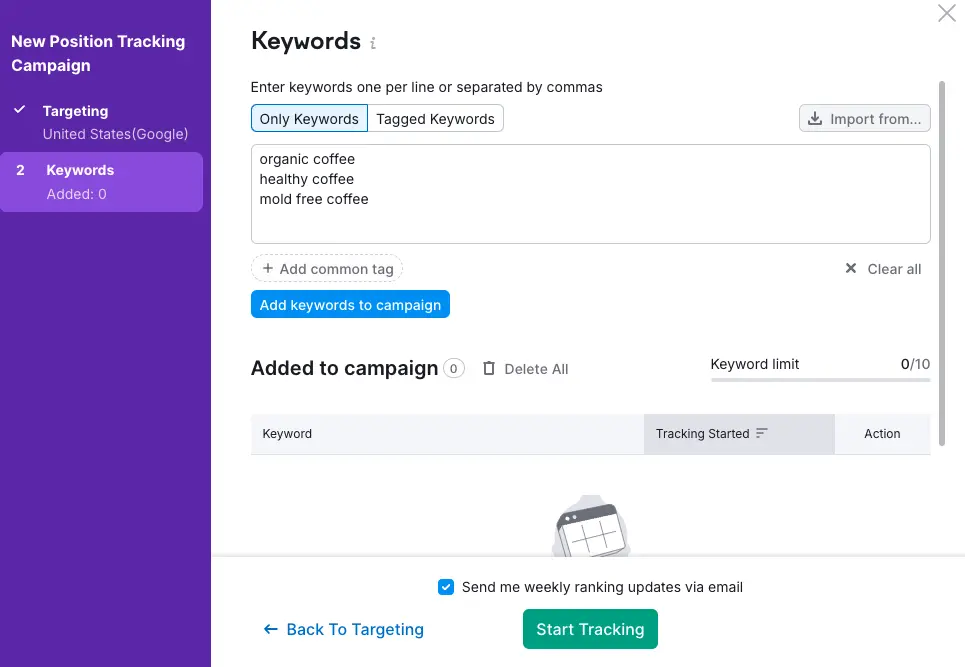Click the trash icon for Delete All
The image size is (965, 667).
489,369
